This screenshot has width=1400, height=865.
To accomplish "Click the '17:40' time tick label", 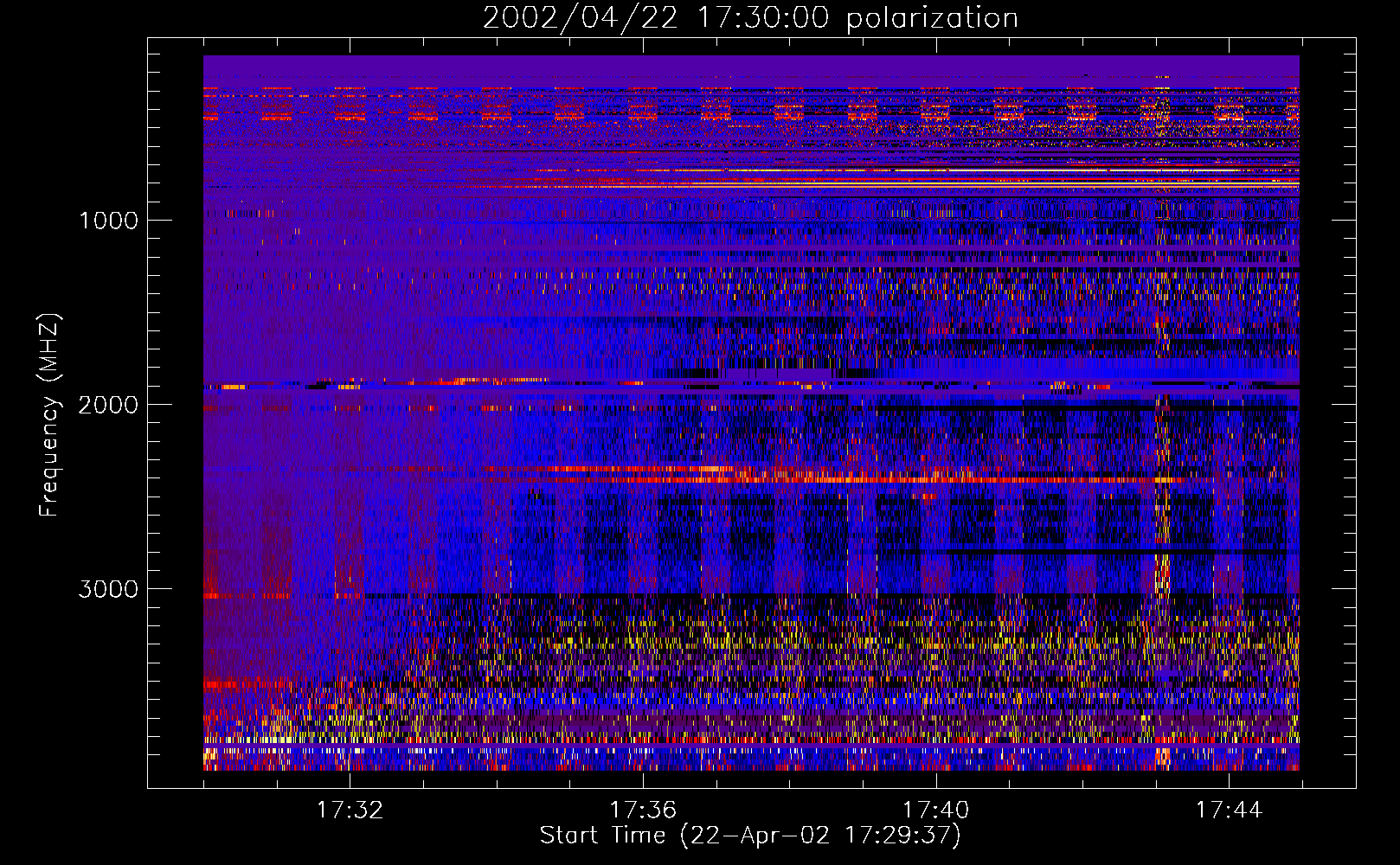I will click(936, 811).
